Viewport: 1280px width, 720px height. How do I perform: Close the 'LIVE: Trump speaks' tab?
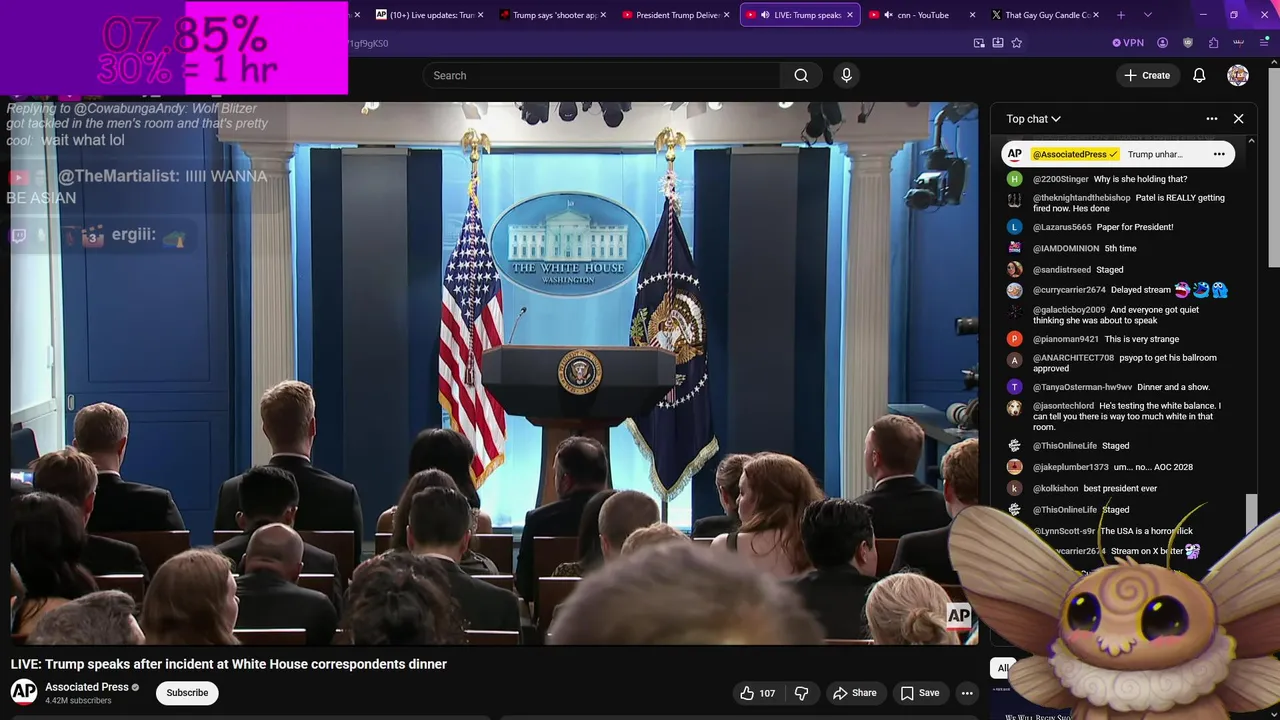(850, 15)
